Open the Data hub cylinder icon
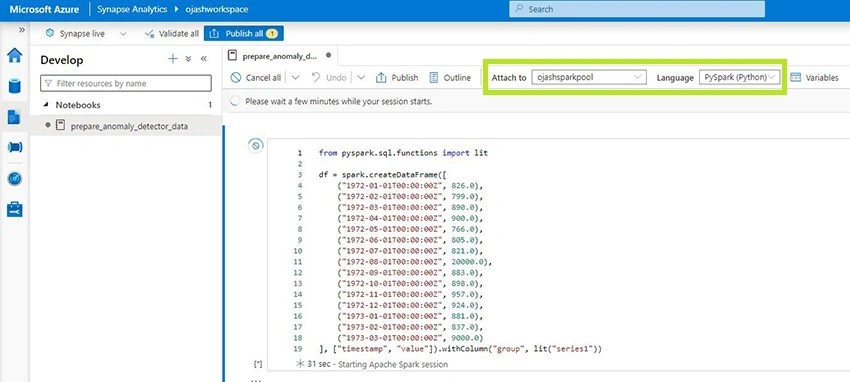 tap(14, 86)
